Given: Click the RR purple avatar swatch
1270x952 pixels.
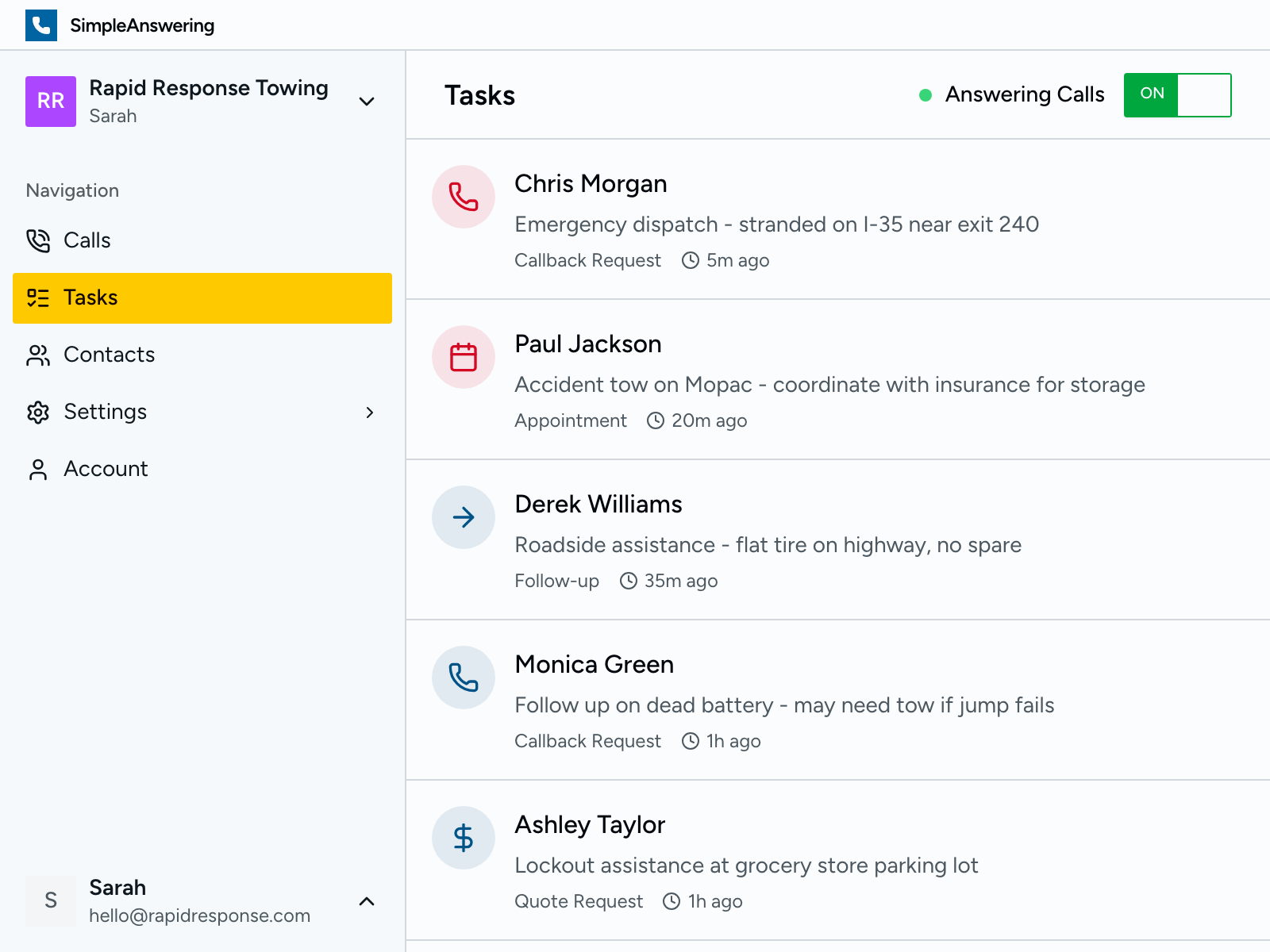Looking at the screenshot, I should 51,102.
